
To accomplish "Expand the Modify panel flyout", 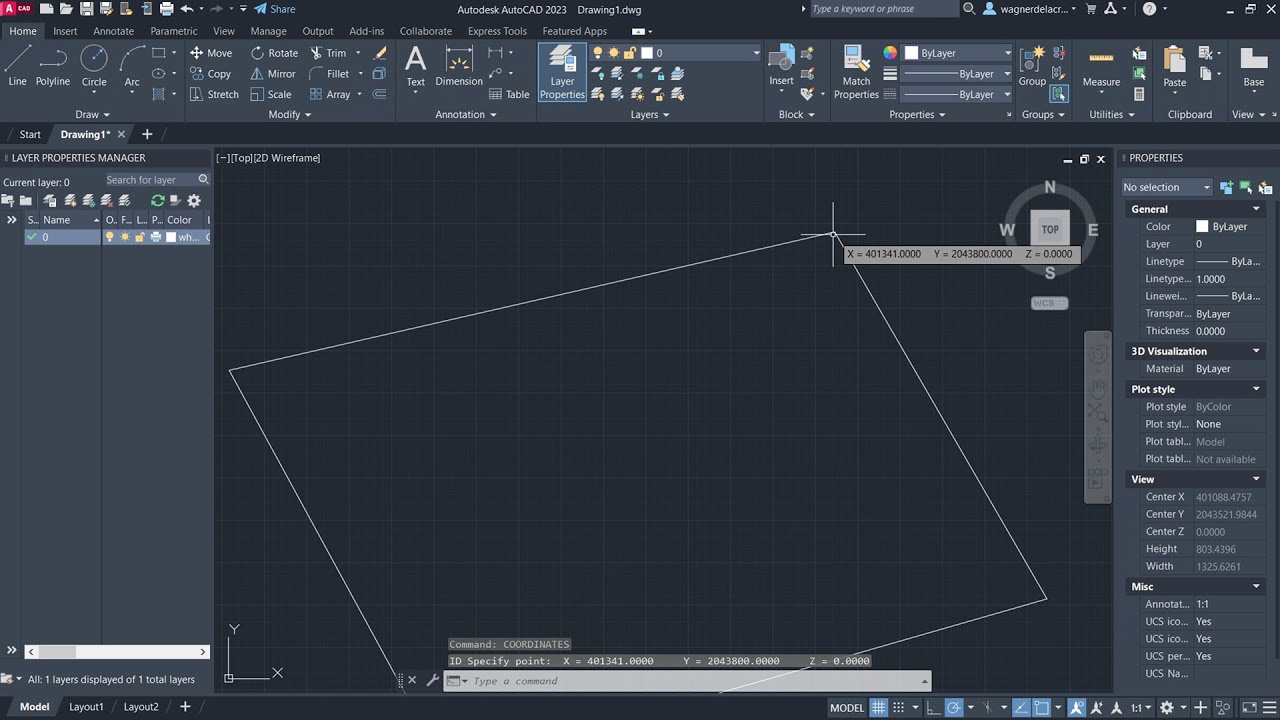I will pos(290,114).
